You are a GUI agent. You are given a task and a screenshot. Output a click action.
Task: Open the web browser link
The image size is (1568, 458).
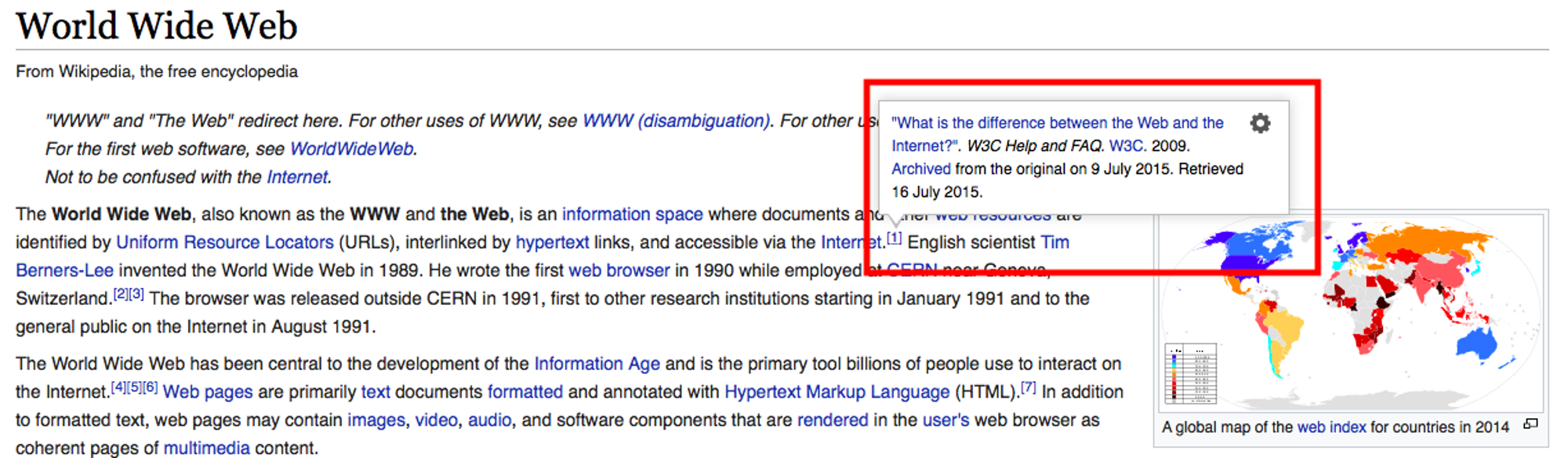(619, 271)
